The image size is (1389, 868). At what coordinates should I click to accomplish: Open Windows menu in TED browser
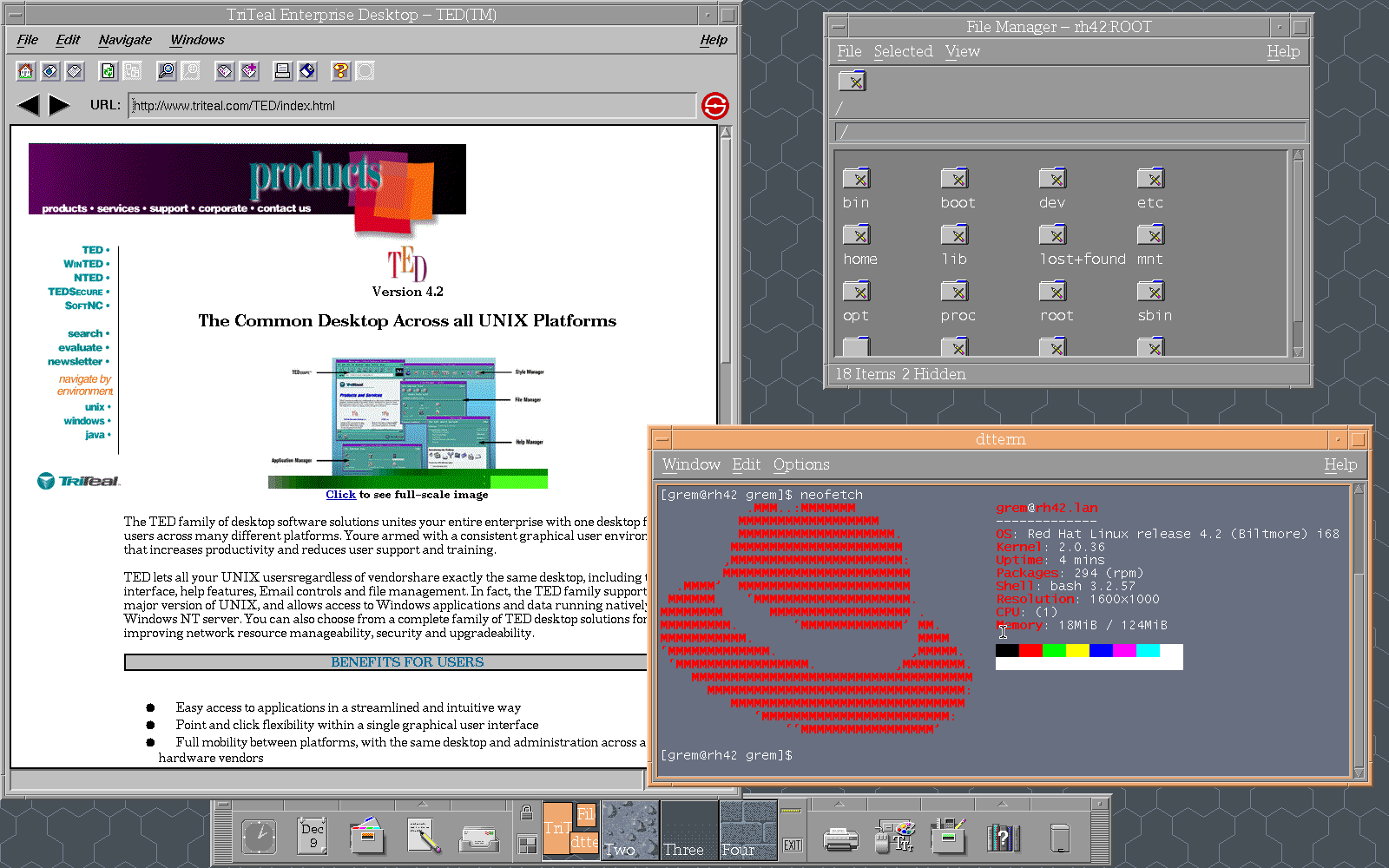(197, 40)
